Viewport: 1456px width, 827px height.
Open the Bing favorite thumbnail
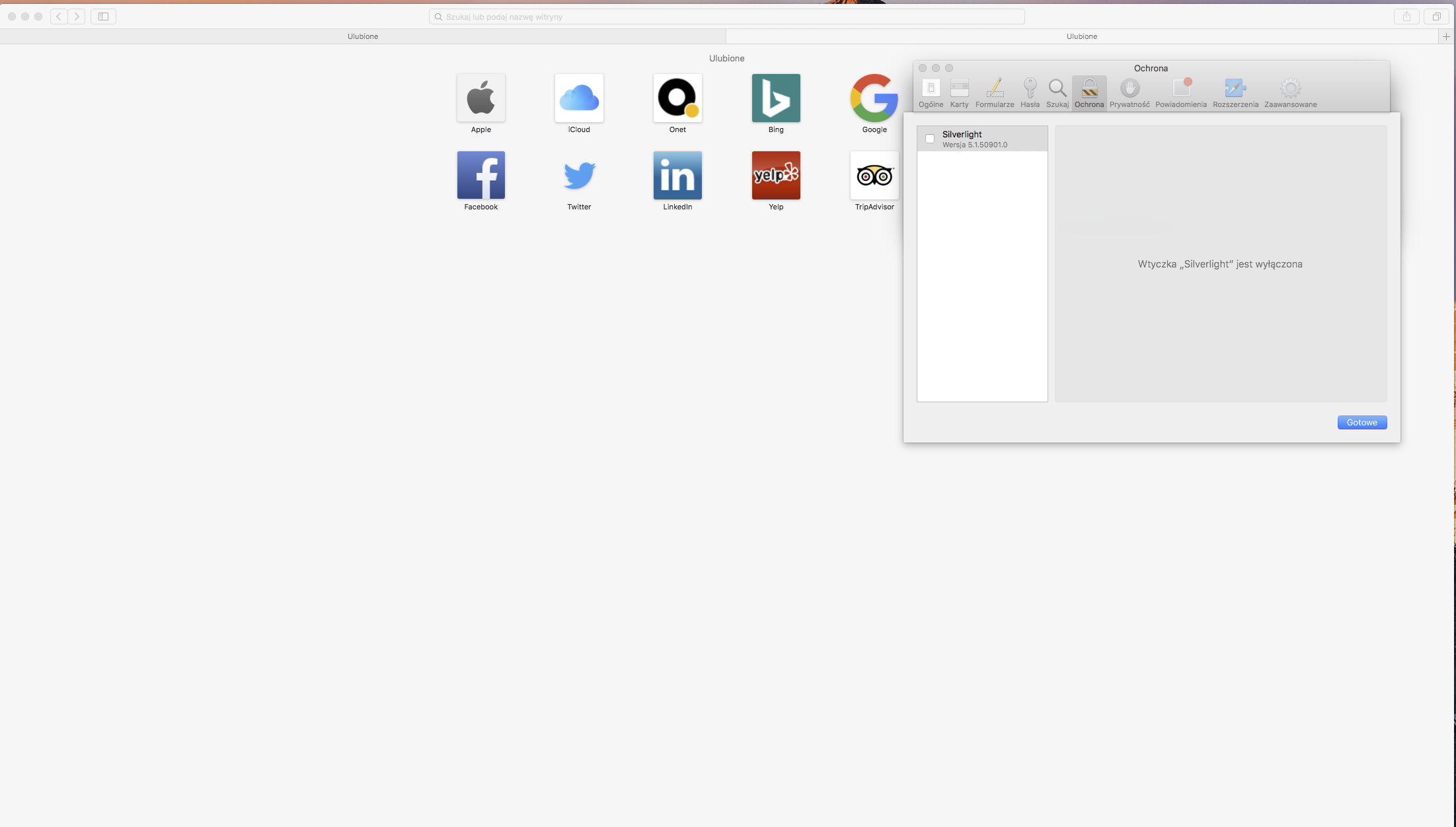[776, 98]
